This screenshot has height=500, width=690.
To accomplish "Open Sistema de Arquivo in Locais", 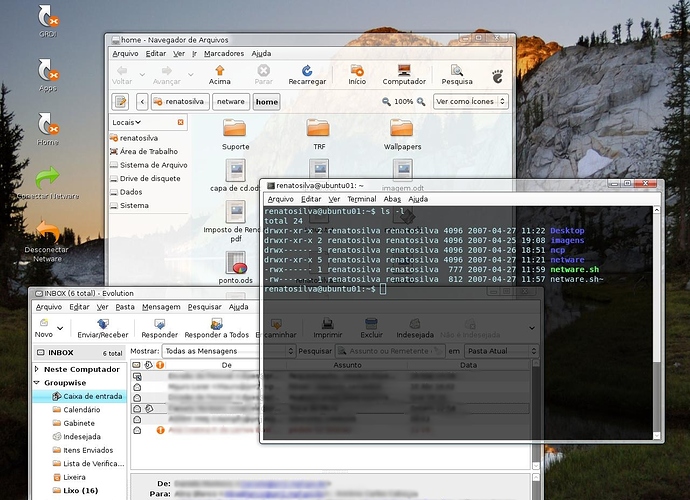I will point(149,165).
